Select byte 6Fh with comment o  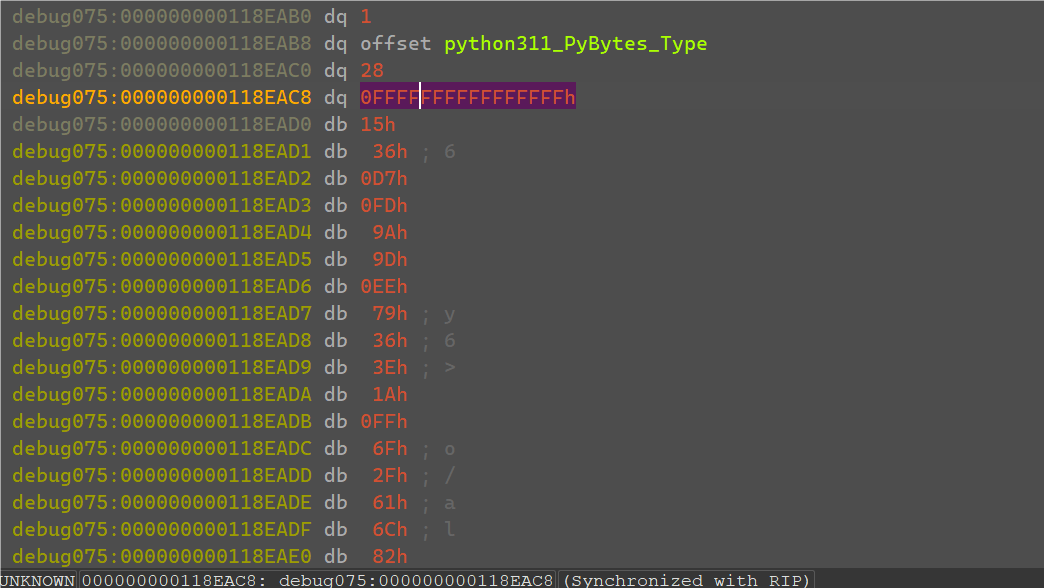[x=390, y=449]
